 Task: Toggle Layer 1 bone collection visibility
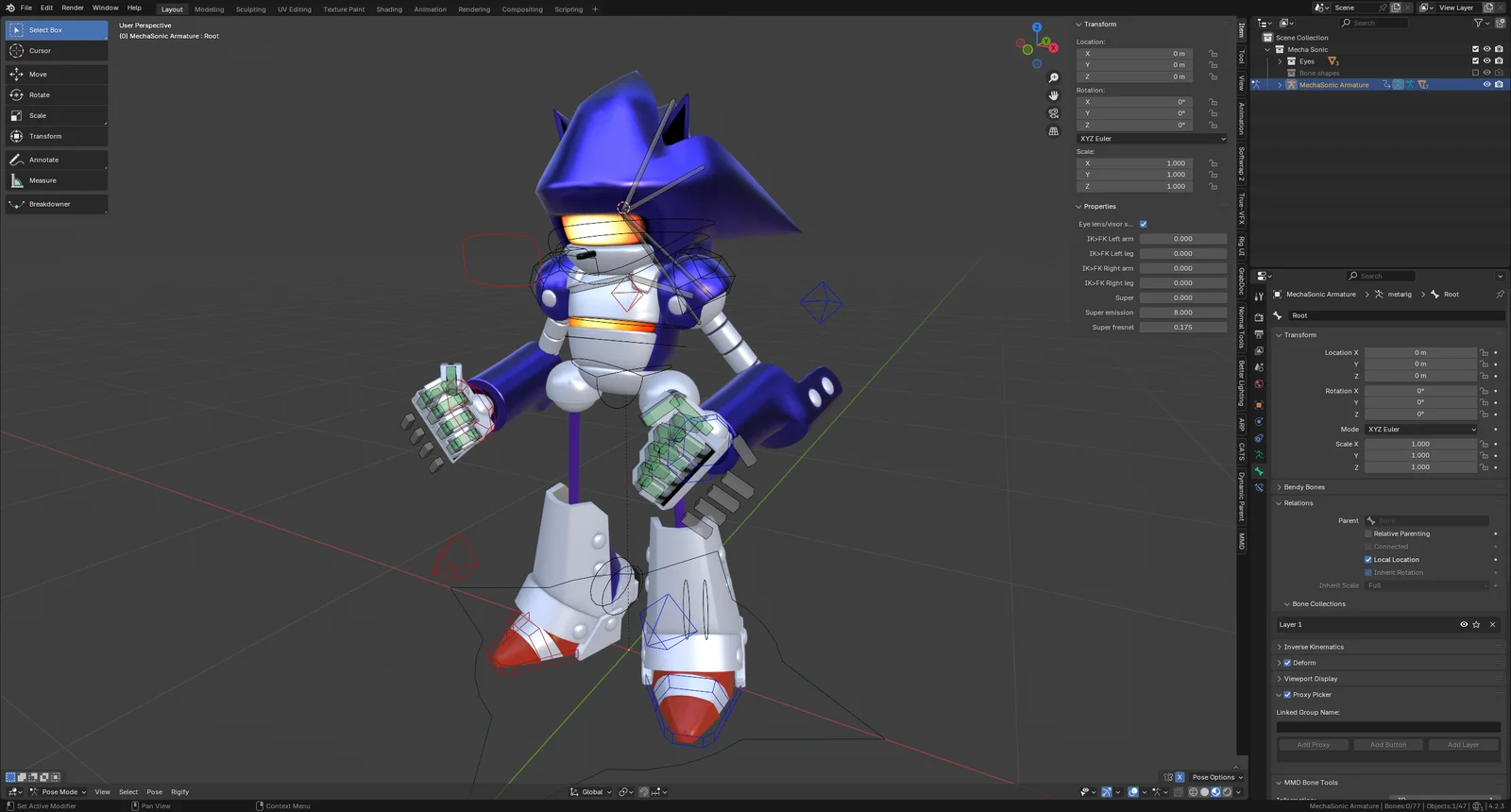pyautogui.click(x=1464, y=624)
